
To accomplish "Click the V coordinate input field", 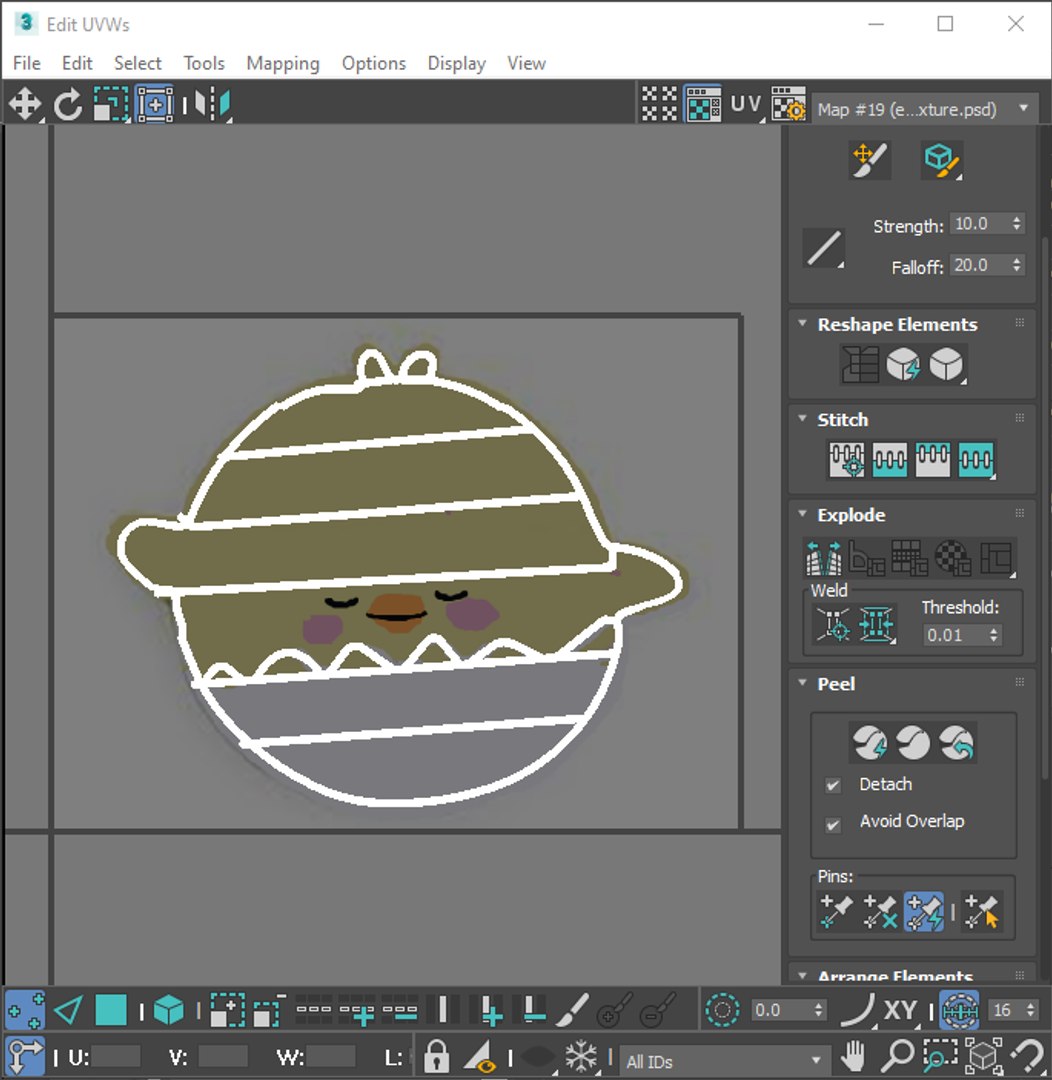I will [223, 1057].
